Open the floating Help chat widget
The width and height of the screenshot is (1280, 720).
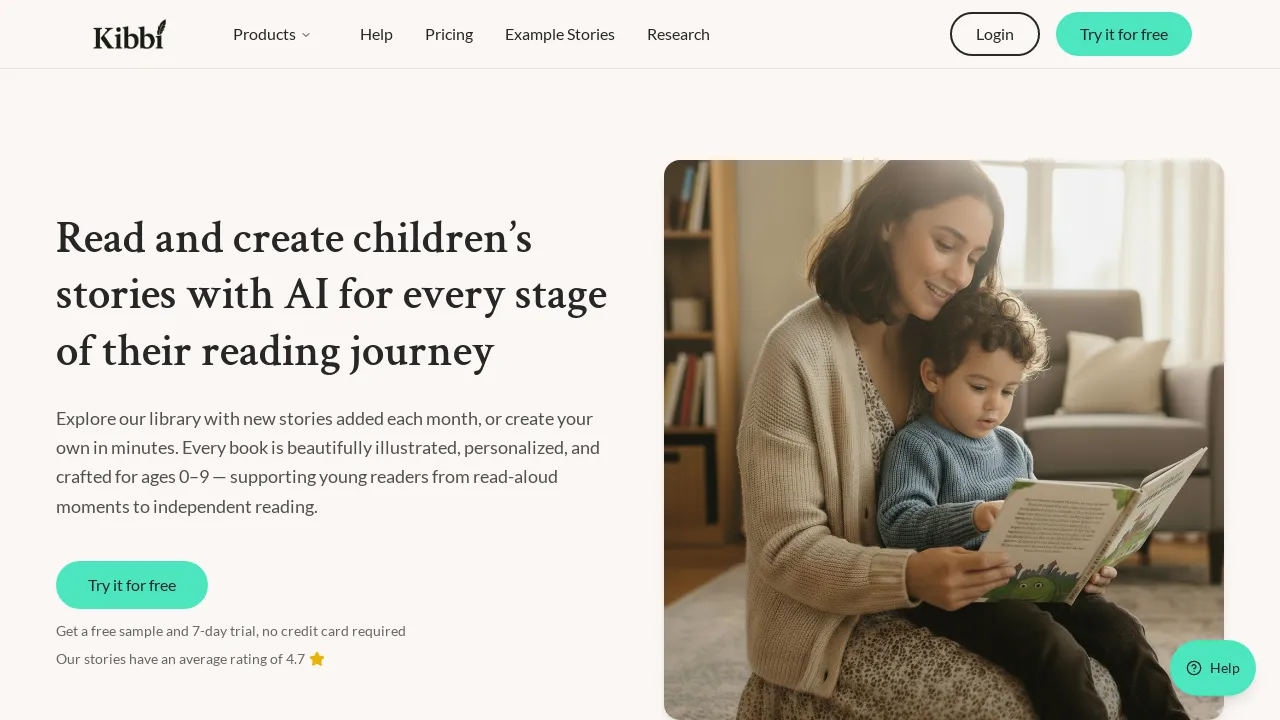pyautogui.click(x=1213, y=668)
